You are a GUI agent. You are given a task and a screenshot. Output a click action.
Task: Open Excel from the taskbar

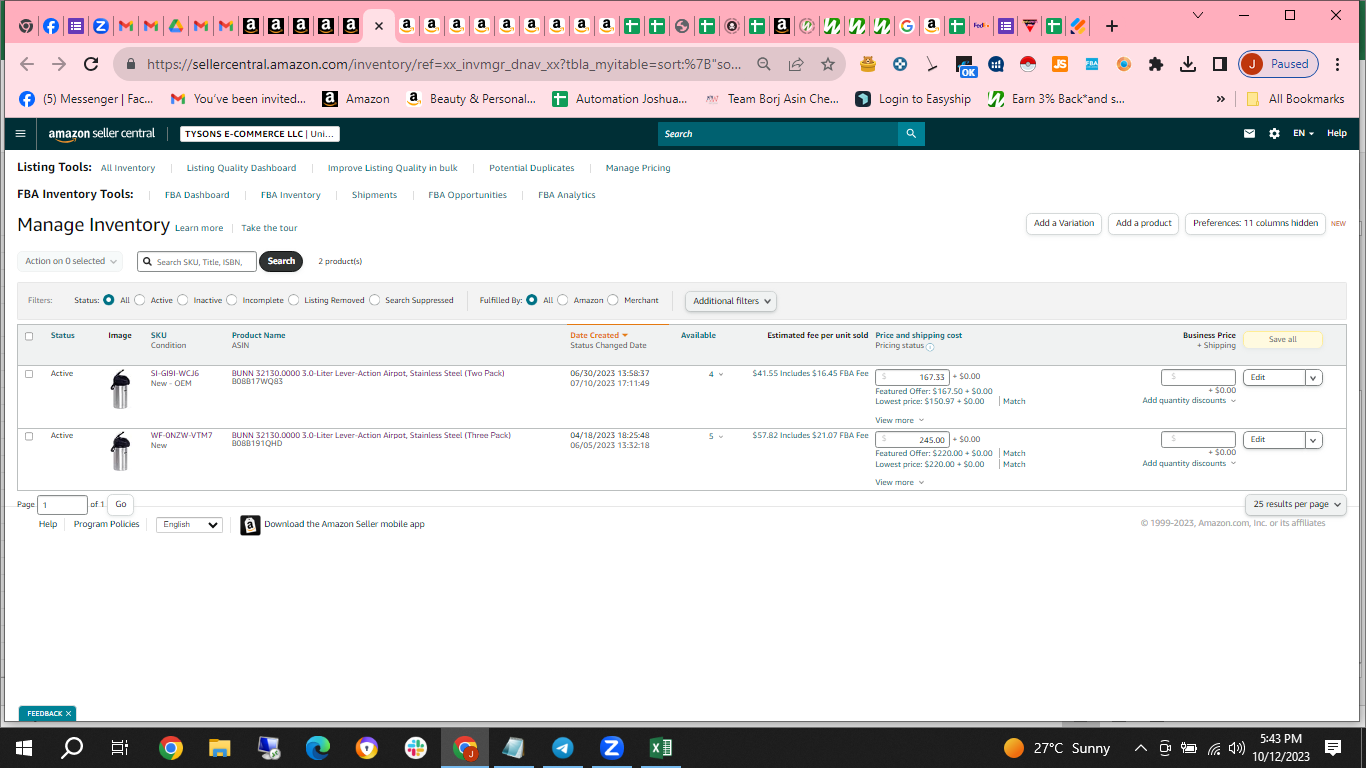(660, 747)
